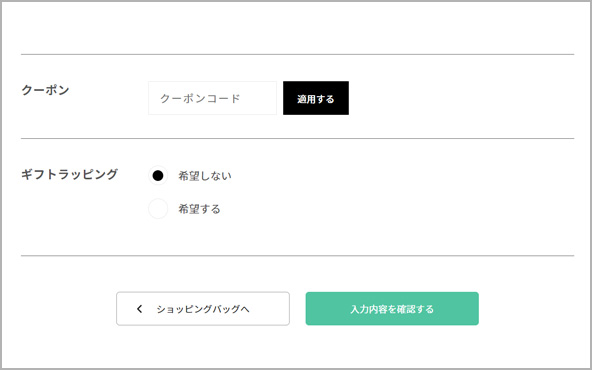Click the クーポンコード placeholder text
The image size is (592, 370).
200,99
